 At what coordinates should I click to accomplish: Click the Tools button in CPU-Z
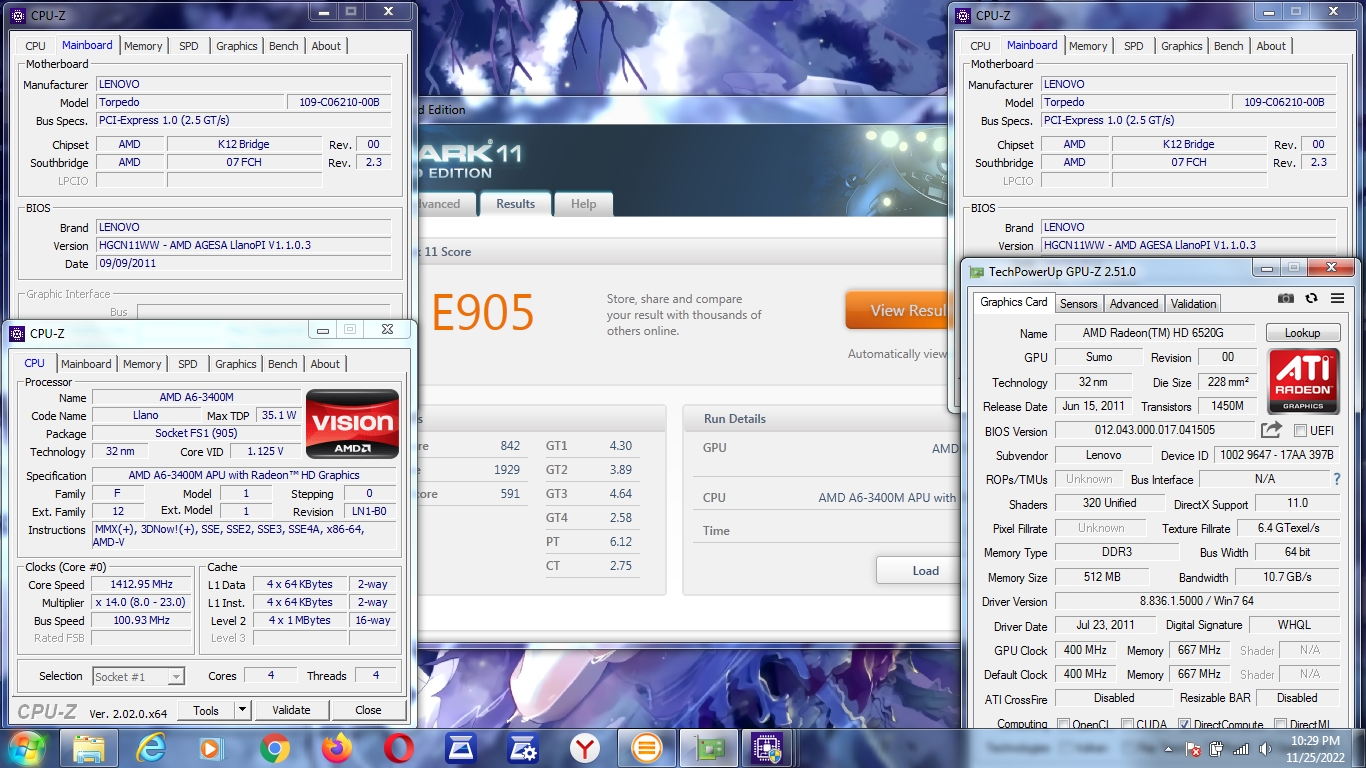pyautogui.click(x=206, y=710)
